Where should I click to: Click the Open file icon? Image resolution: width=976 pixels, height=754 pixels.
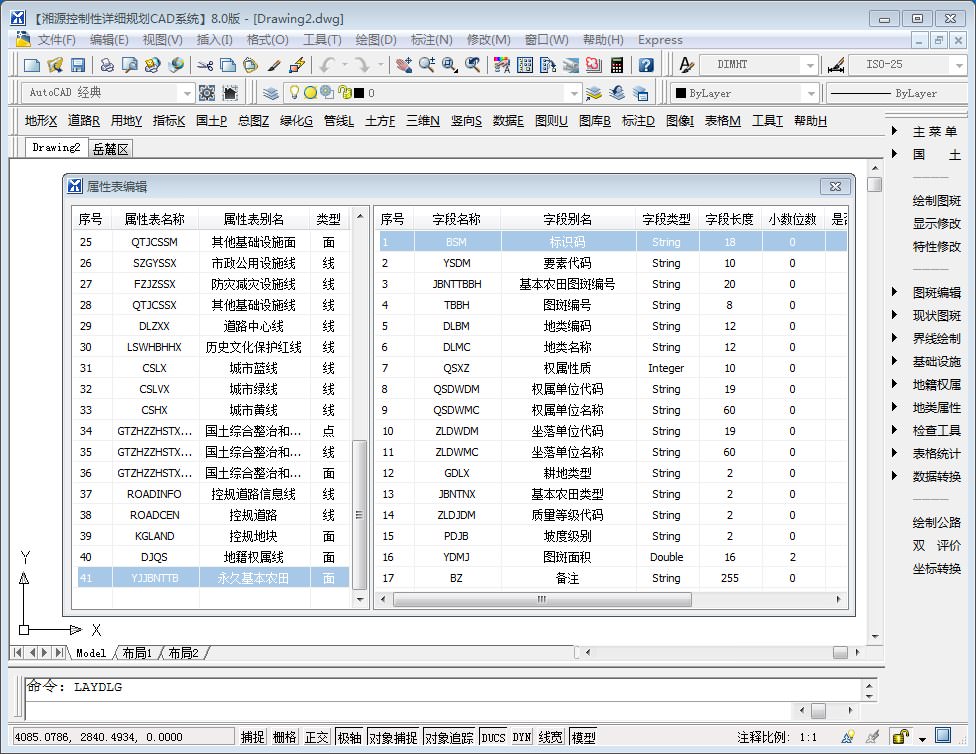(55, 65)
